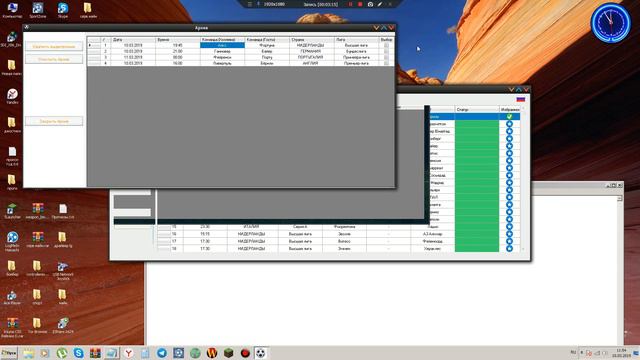Open the orange W app on the taskbar
This screenshot has height=360, width=640.
[x=212, y=353]
